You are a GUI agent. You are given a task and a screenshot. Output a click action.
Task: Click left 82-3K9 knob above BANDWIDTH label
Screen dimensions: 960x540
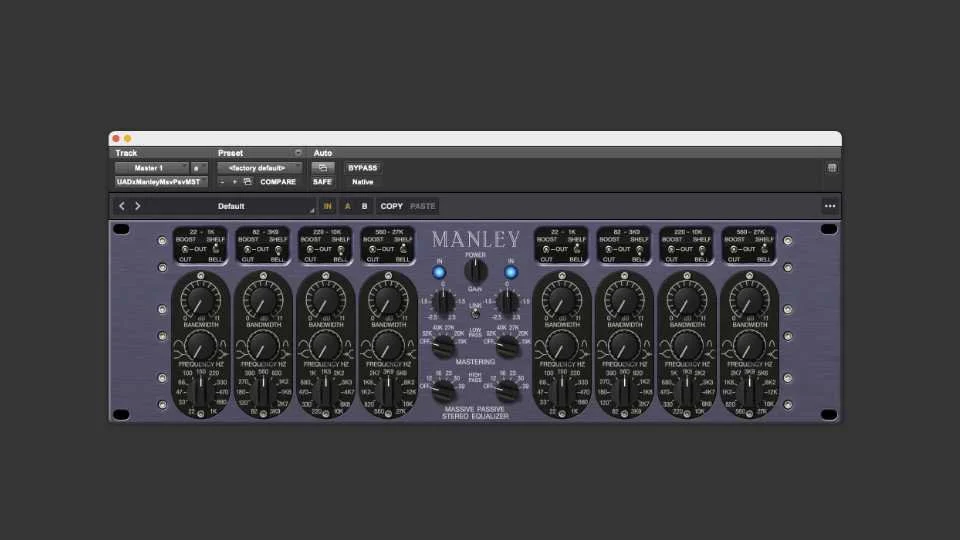tap(263, 301)
